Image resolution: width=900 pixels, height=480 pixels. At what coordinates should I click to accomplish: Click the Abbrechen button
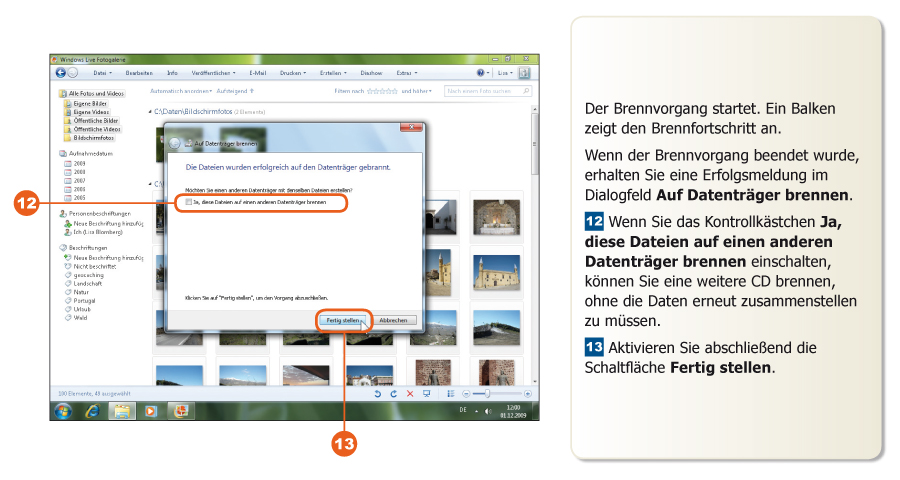click(x=393, y=320)
